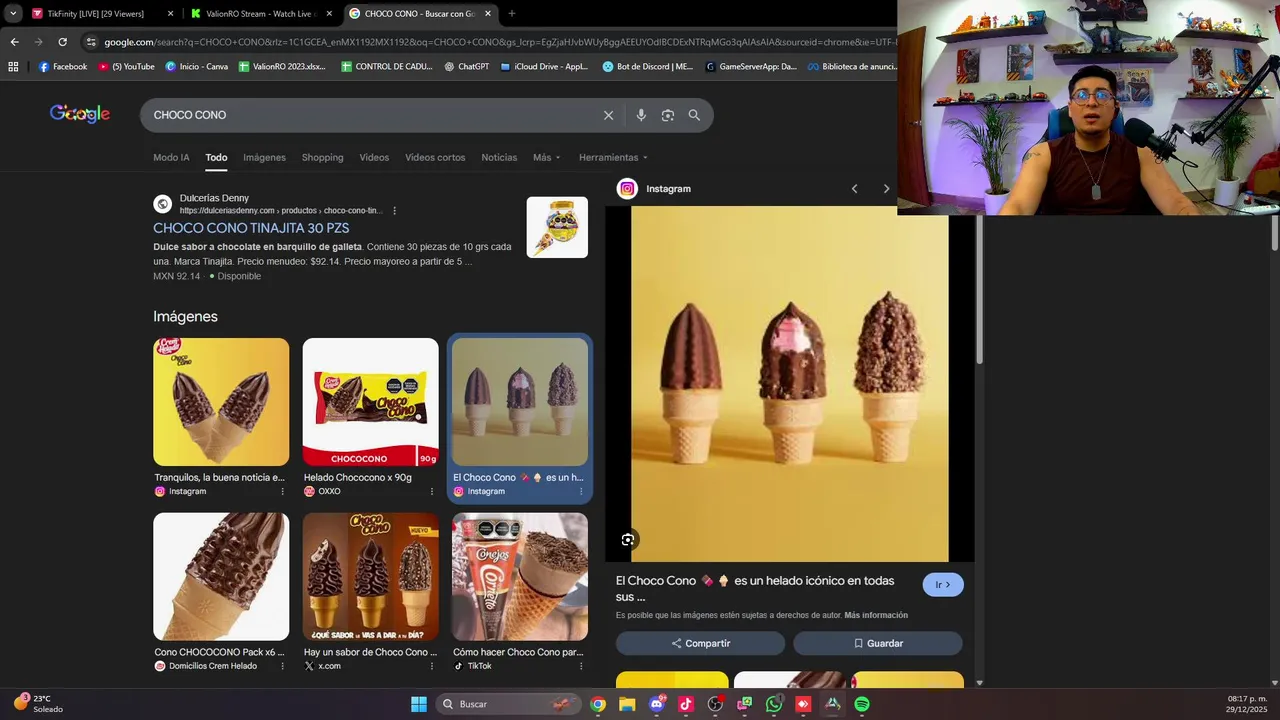Viewport: 1280px width, 720px height.
Task: Open the iCloud Drive bookmark
Action: 544,67
